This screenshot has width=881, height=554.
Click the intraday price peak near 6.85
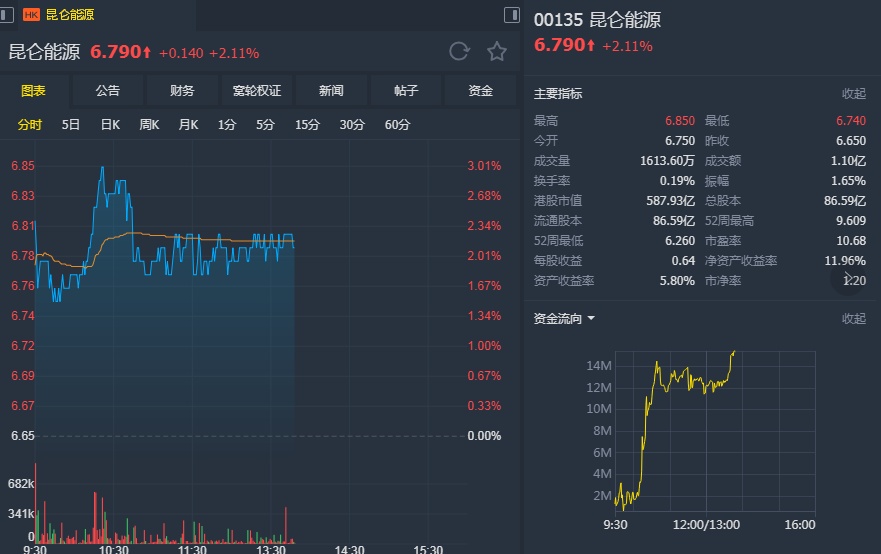[x=102, y=168]
